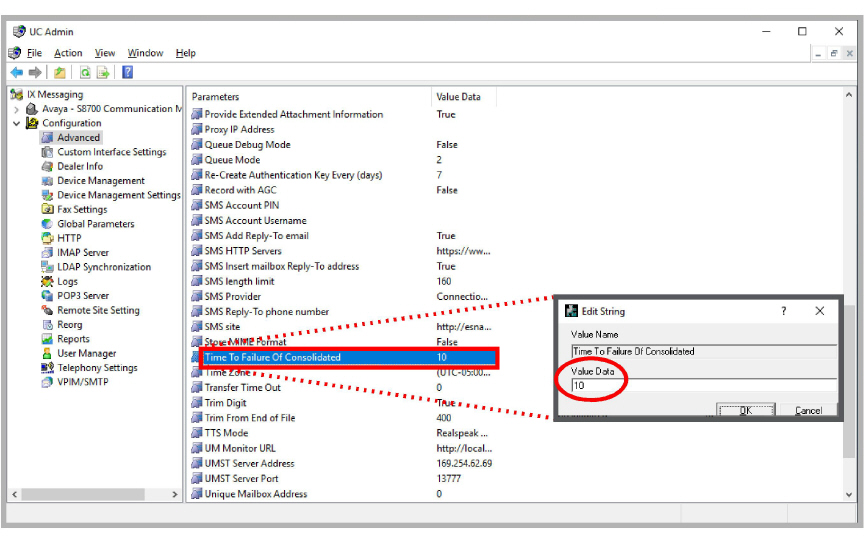Select the SMS length limit parameter
Screen dimensions: 864x536
[239, 281]
